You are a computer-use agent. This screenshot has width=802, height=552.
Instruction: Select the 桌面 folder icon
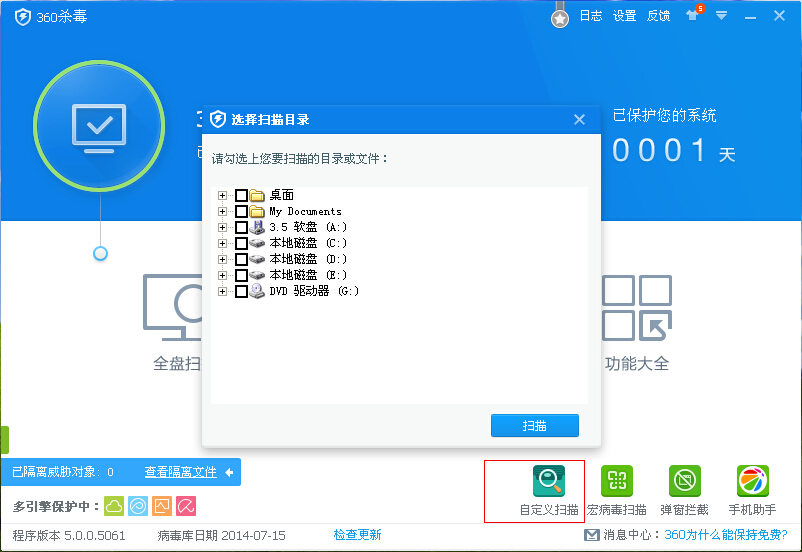point(257,195)
